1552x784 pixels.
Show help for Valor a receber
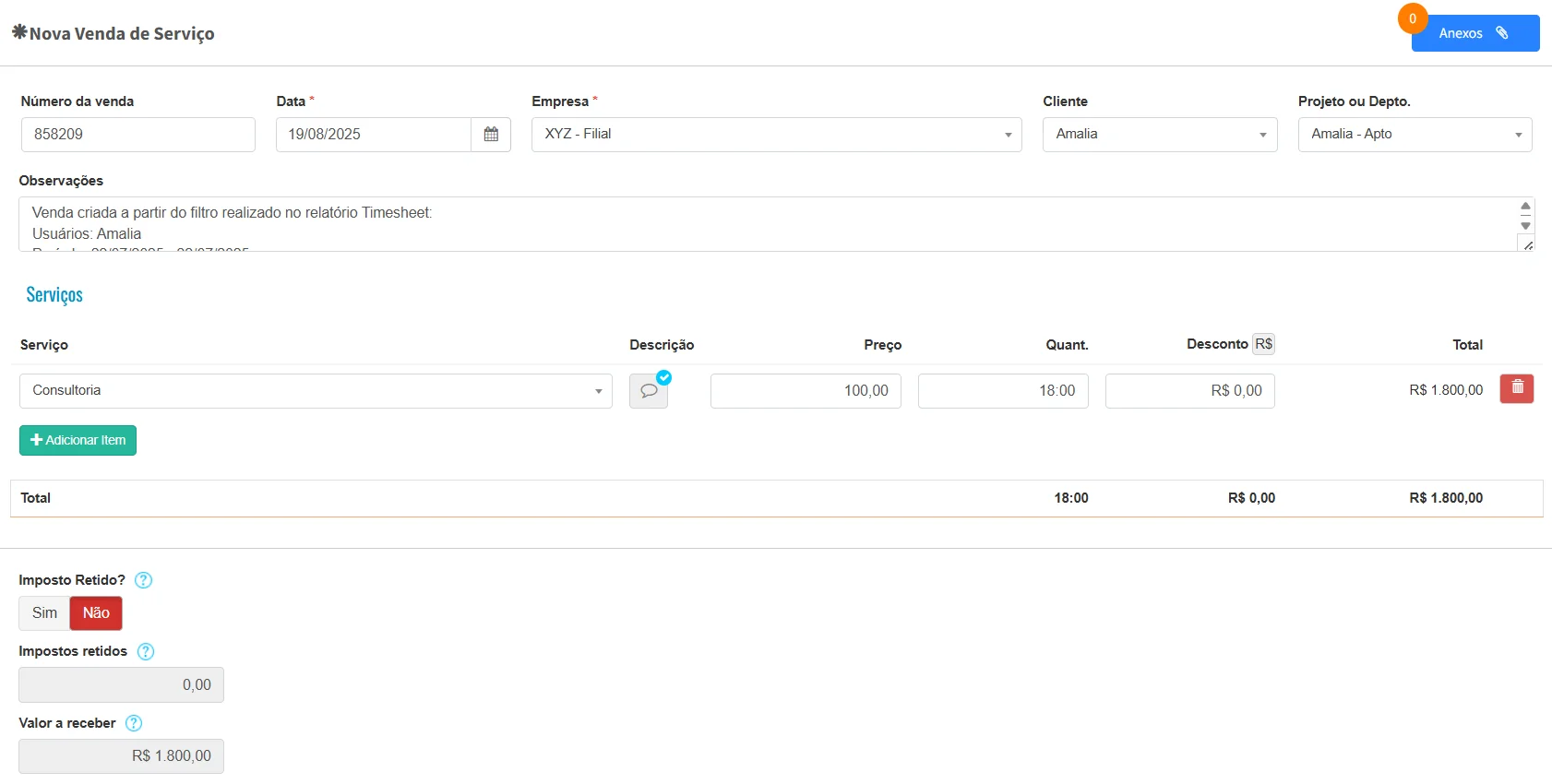pos(134,723)
